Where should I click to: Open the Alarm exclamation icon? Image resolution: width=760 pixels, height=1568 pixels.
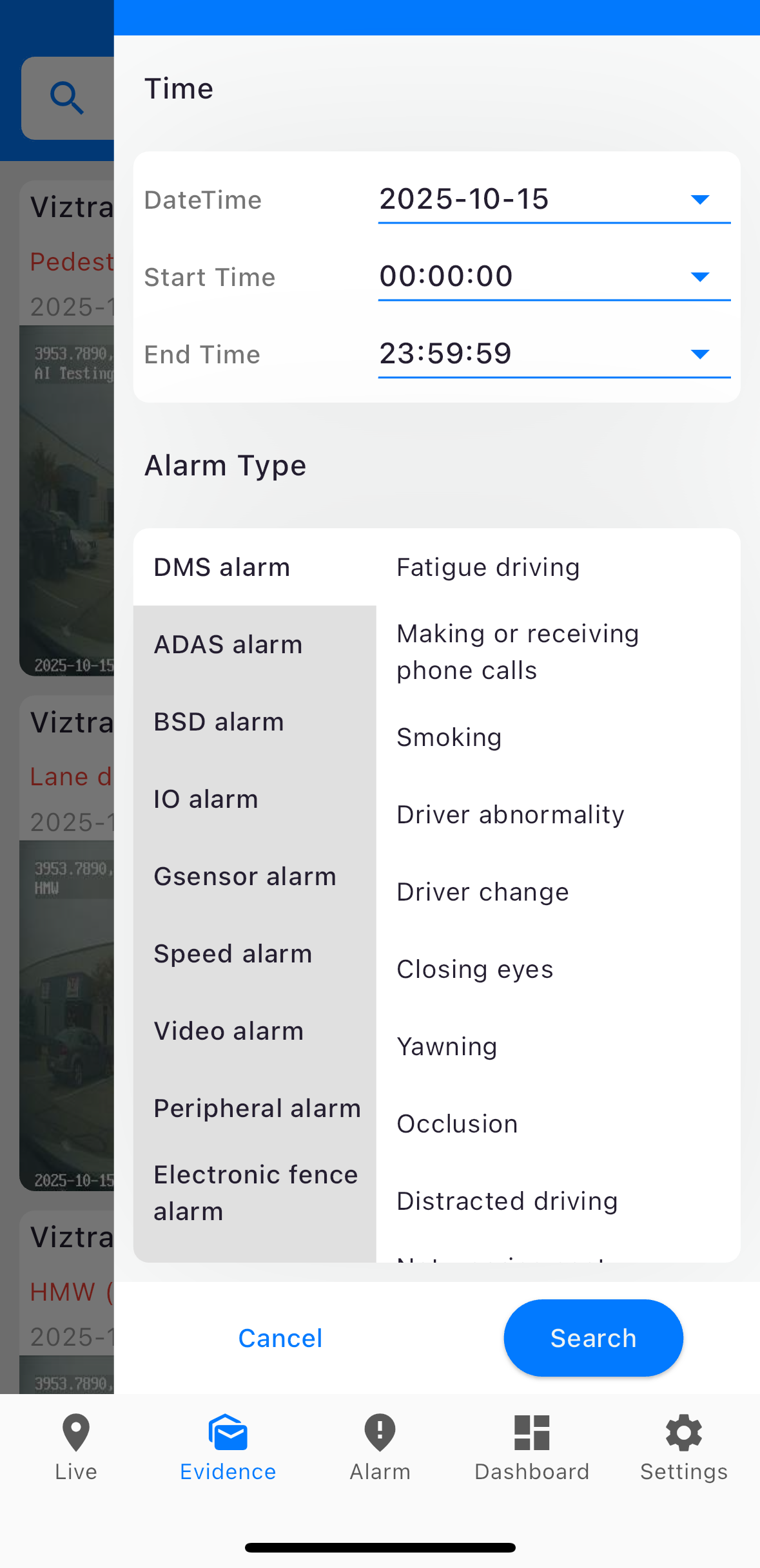[x=380, y=1433]
